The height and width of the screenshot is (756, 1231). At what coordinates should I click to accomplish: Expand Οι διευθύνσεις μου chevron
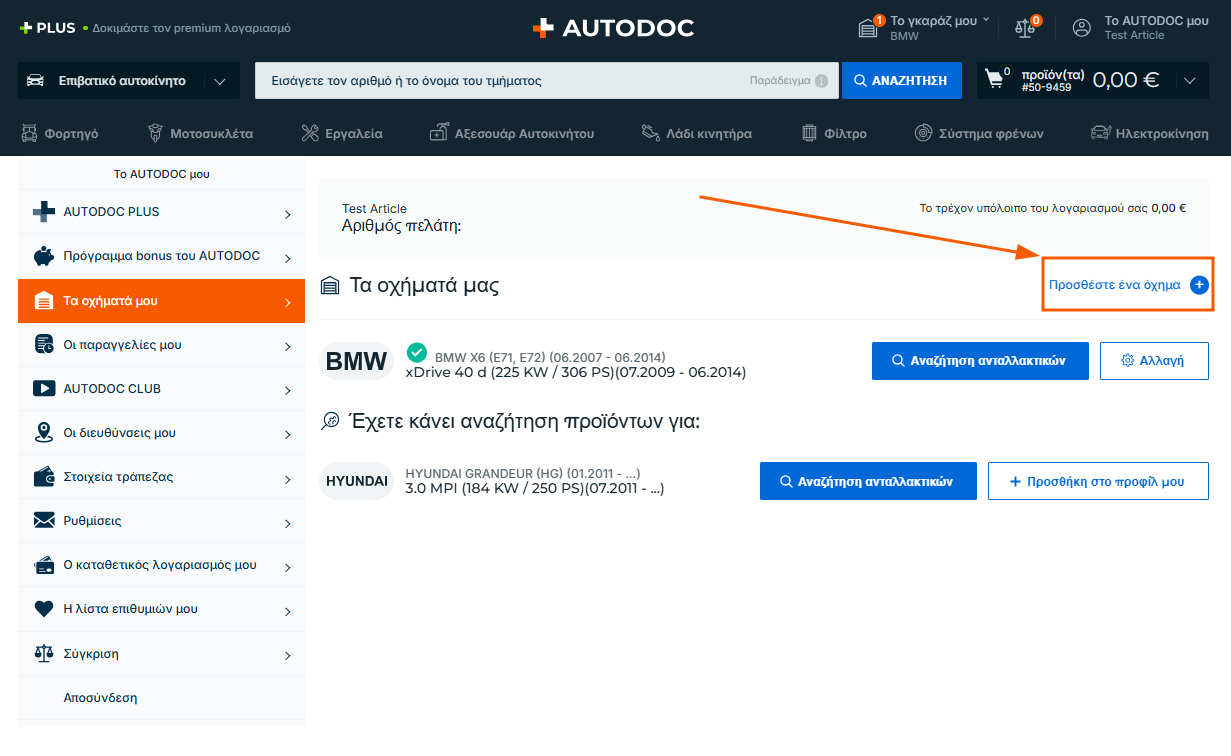point(287,435)
